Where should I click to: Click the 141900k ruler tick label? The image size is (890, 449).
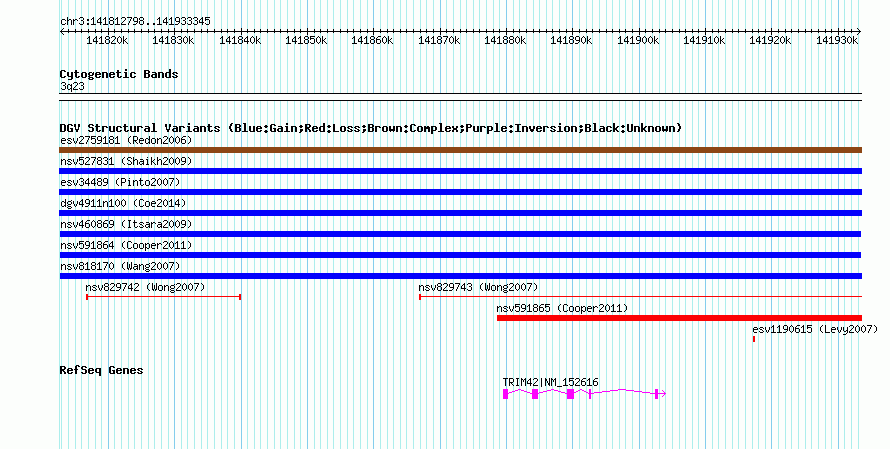(638, 40)
